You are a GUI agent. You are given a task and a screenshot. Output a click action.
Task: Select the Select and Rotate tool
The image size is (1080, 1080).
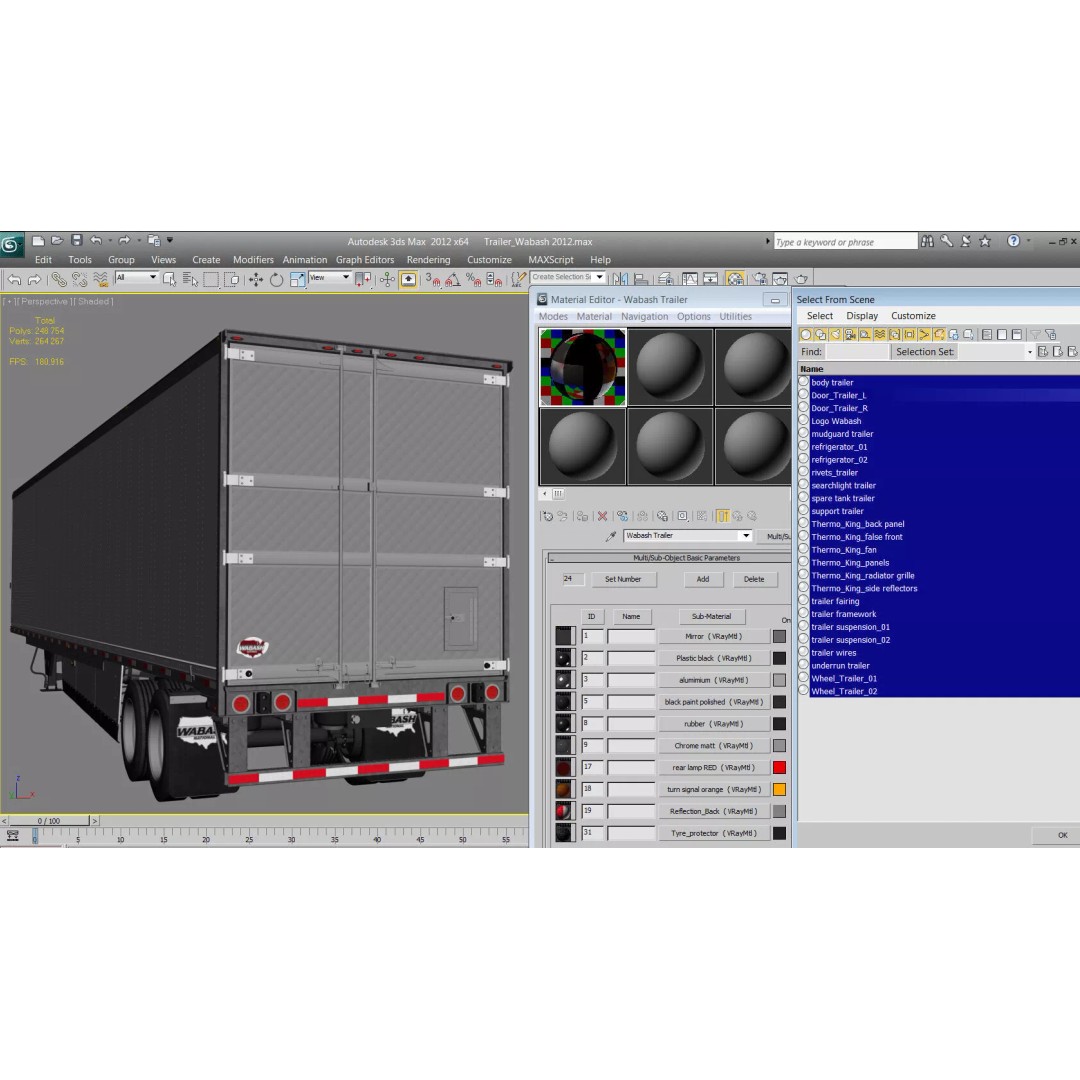(276, 280)
